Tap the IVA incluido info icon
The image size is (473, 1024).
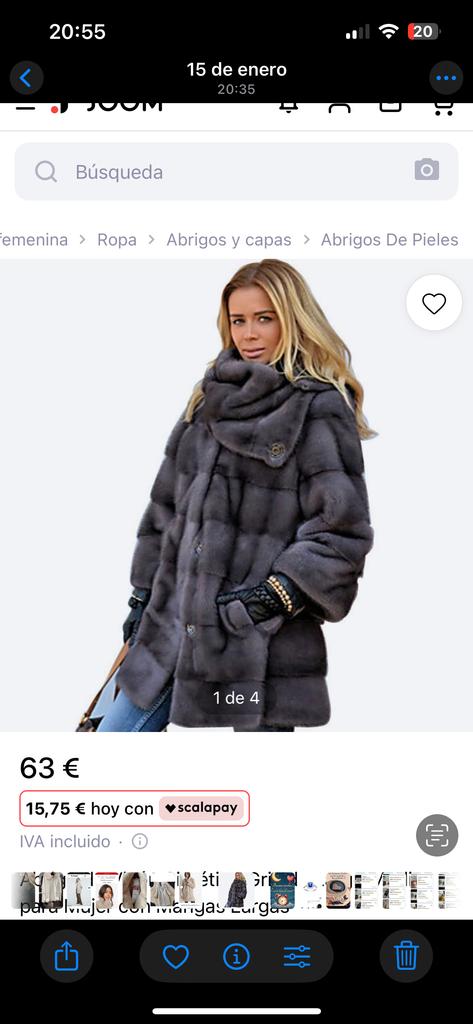click(x=140, y=841)
